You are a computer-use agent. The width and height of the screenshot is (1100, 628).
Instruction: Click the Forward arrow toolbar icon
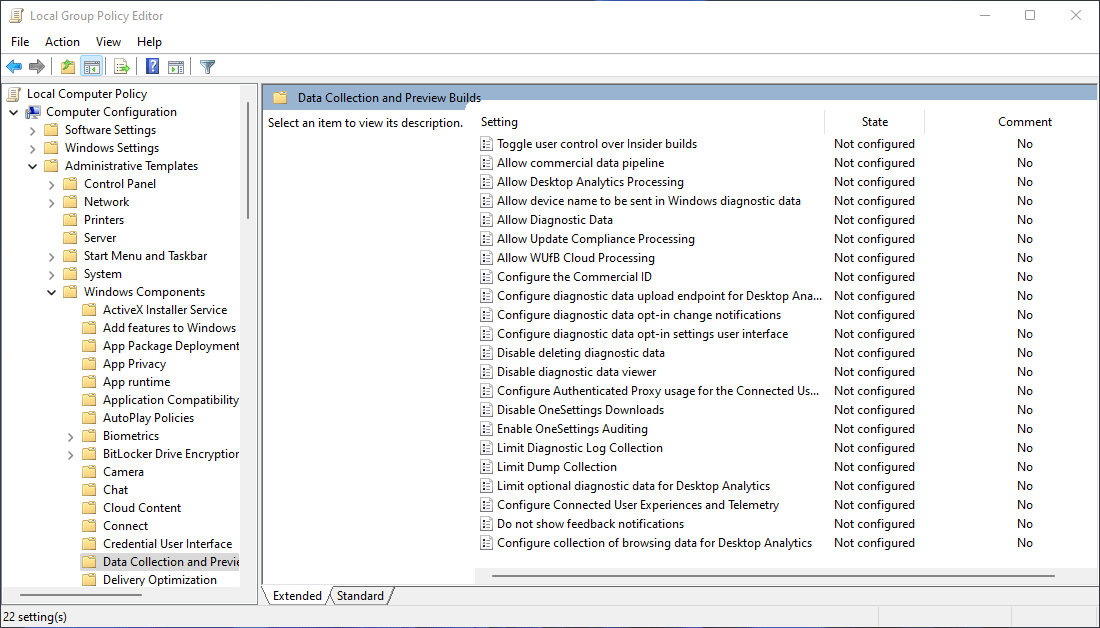(x=36, y=67)
